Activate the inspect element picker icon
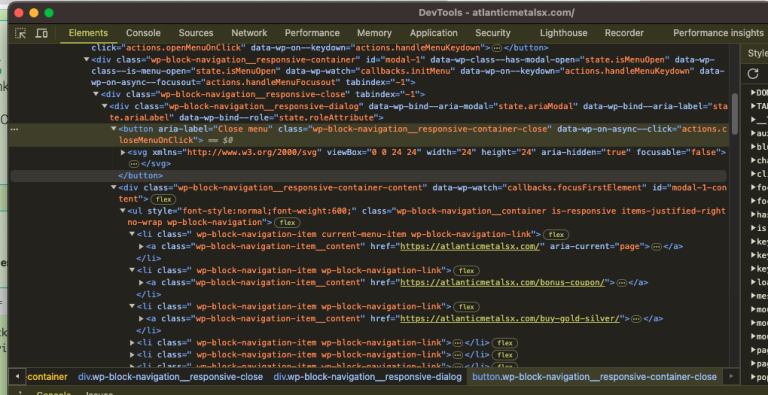 point(20,33)
